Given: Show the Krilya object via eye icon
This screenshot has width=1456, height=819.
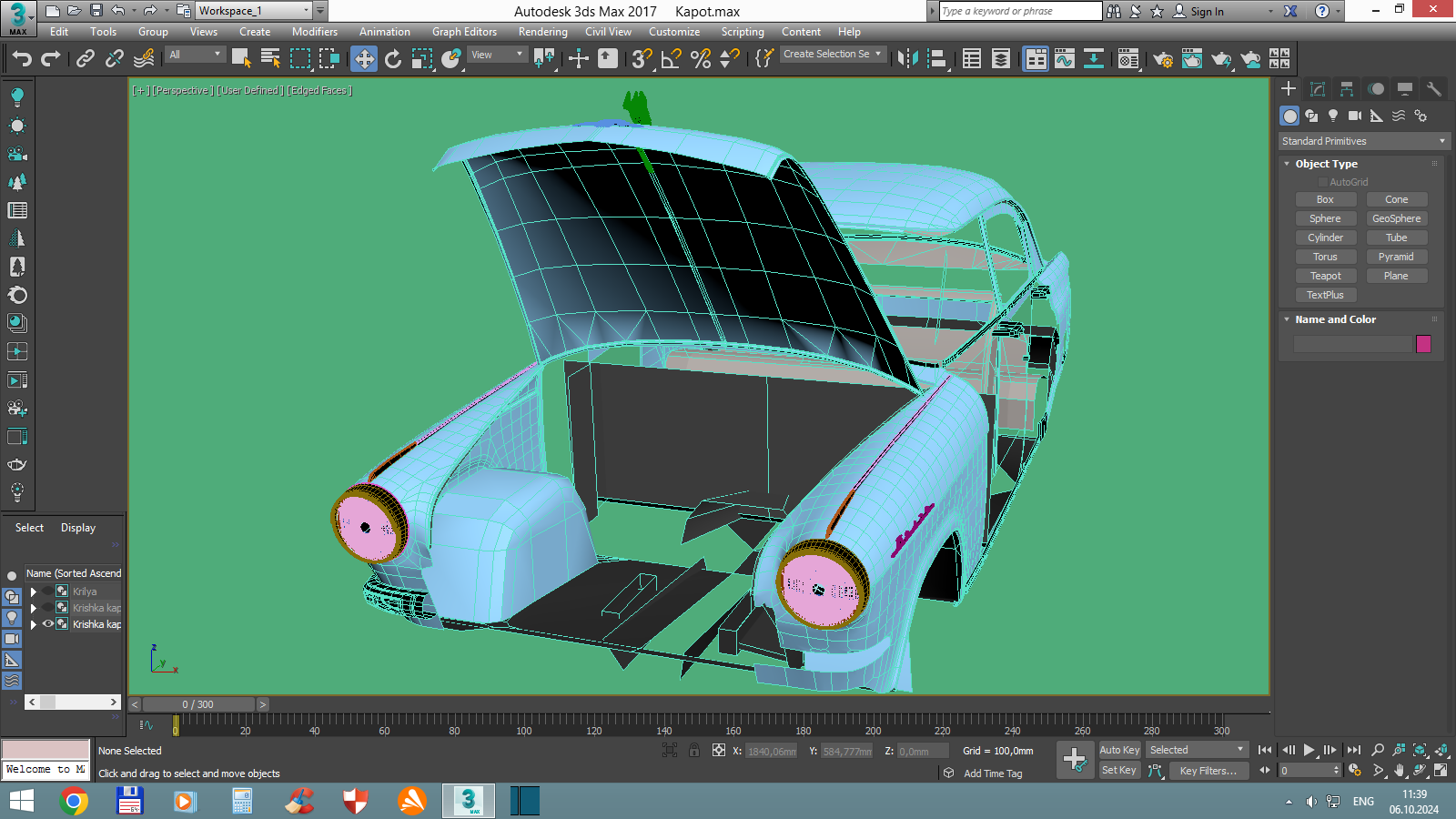Looking at the screenshot, I should tap(48, 591).
